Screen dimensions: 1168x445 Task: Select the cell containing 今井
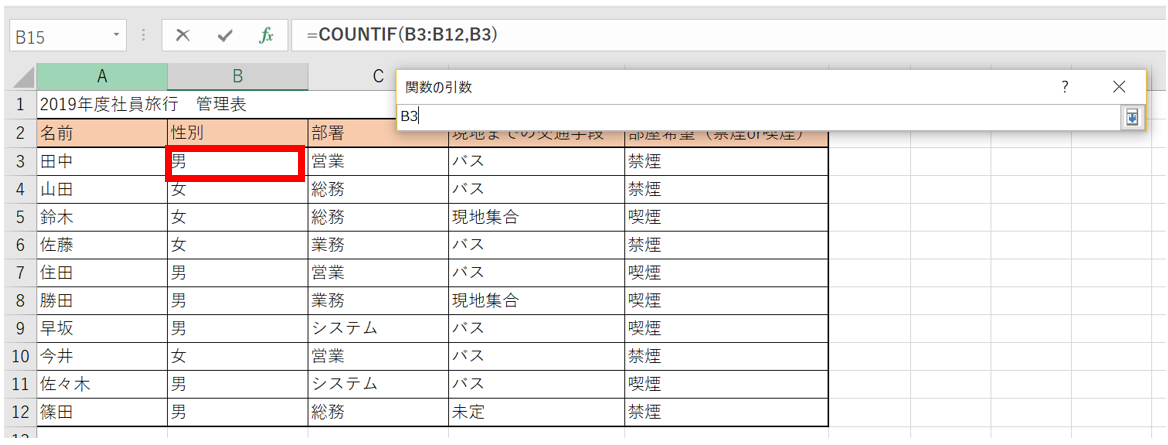(x=102, y=356)
